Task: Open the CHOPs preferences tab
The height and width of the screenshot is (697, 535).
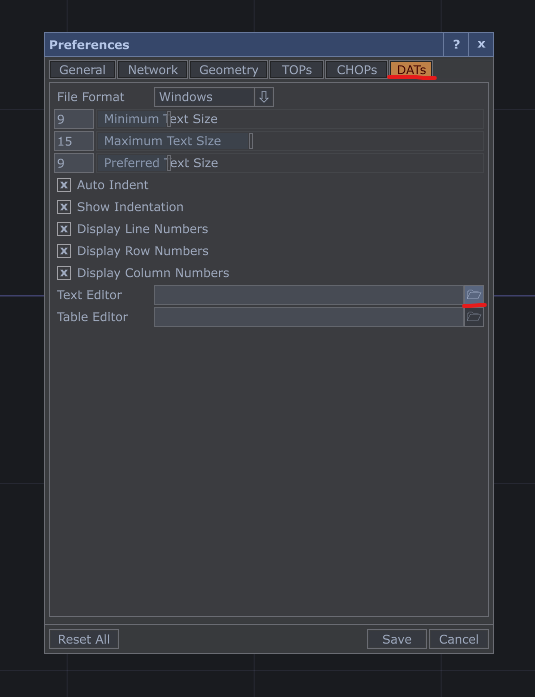Action: pos(356,70)
